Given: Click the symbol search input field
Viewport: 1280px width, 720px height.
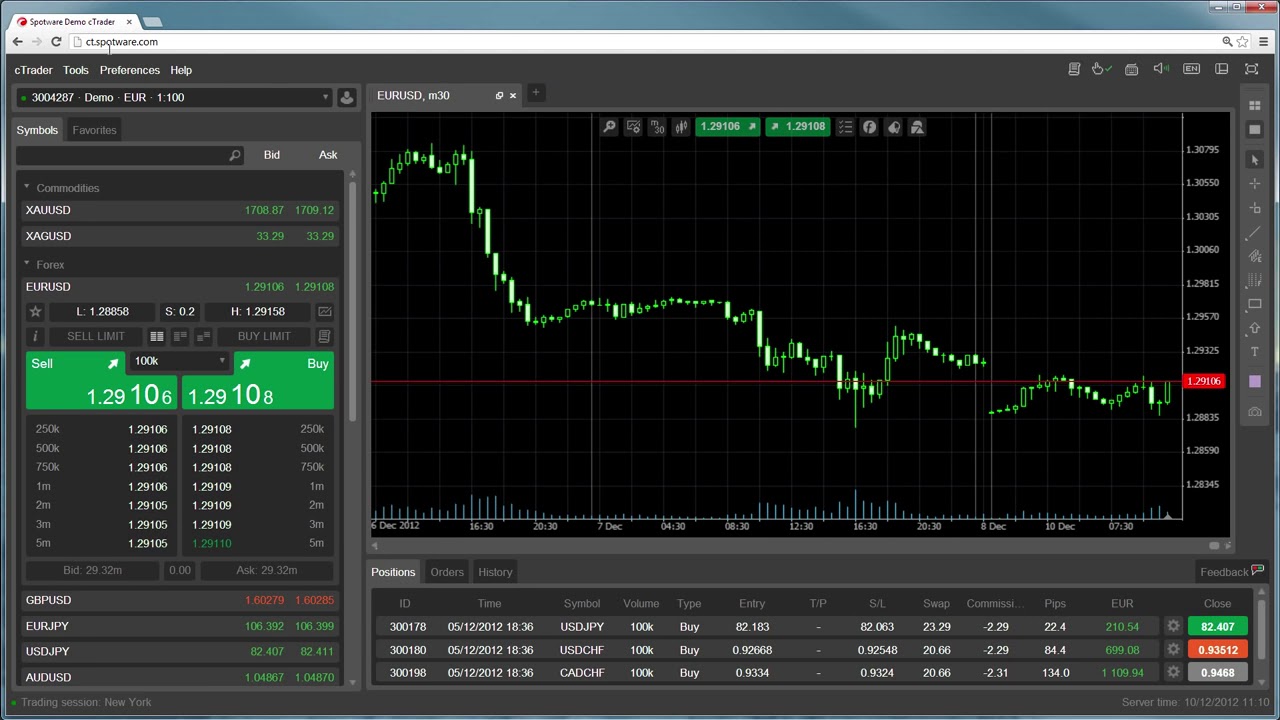Looking at the screenshot, I should click(130, 155).
